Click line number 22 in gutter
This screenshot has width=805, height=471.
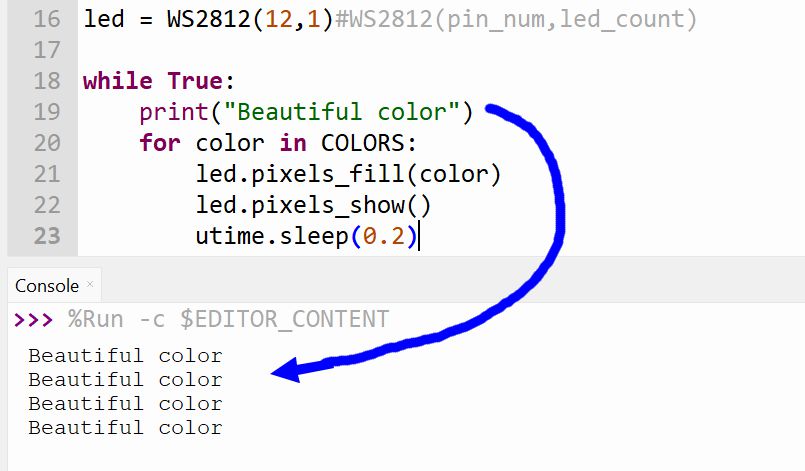(47, 205)
